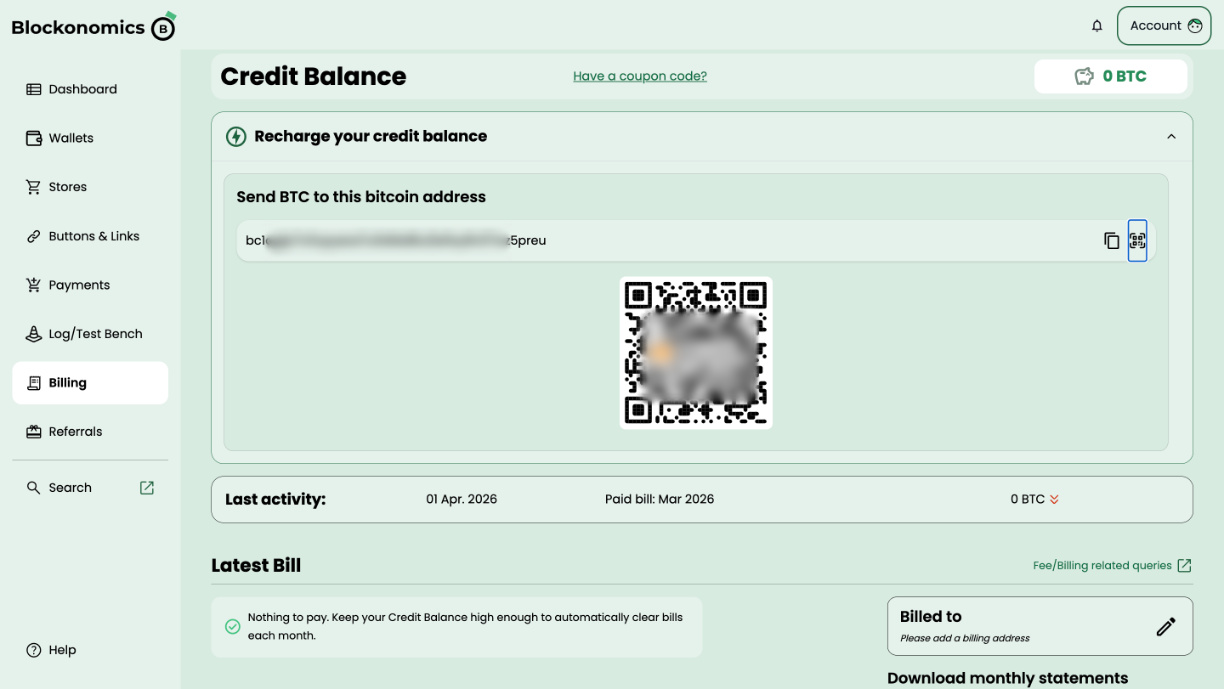Click 'Latest Bill' heading
1224x689 pixels.
tap(256, 565)
